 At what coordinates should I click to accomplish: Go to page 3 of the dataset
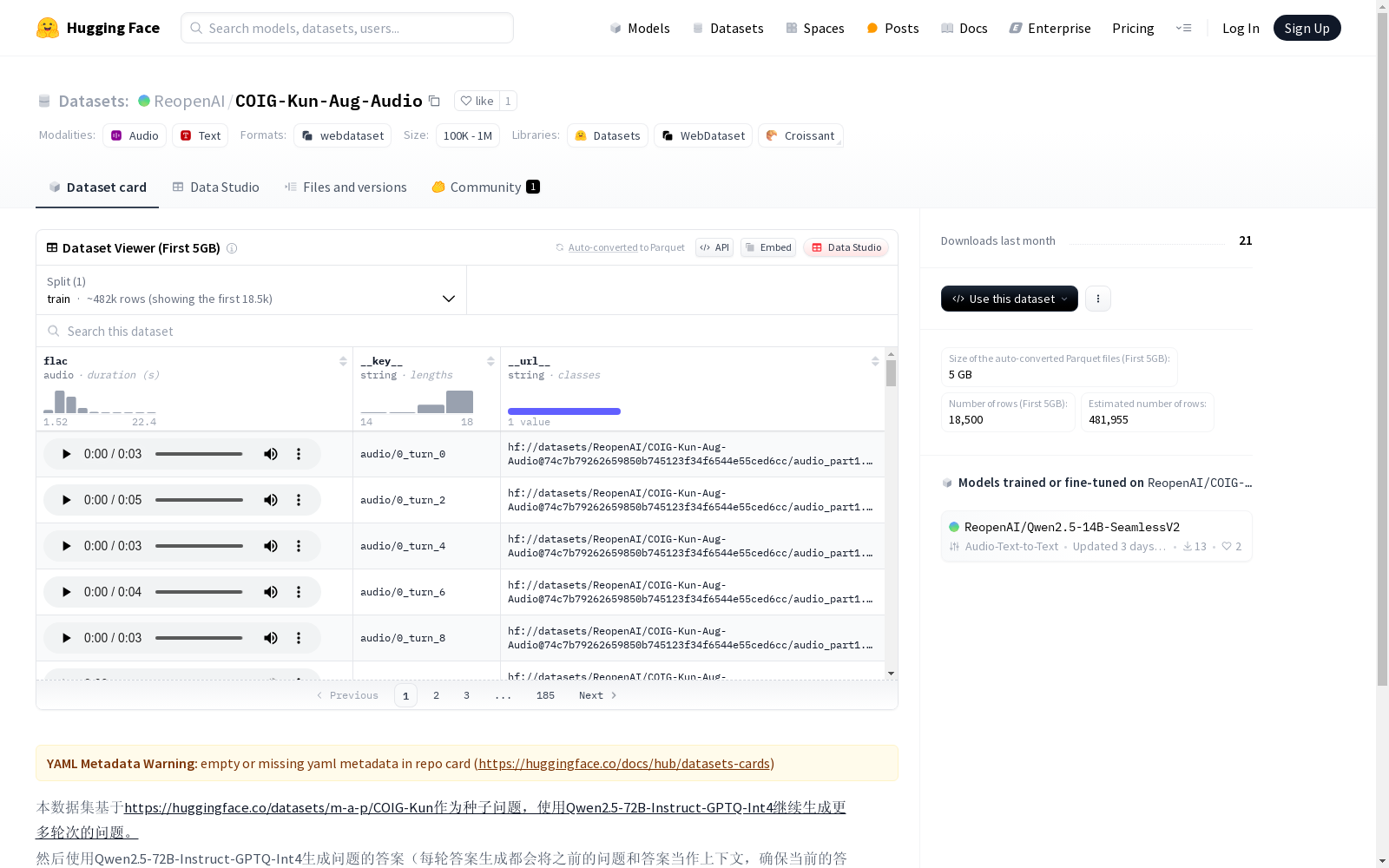click(x=466, y=695)
